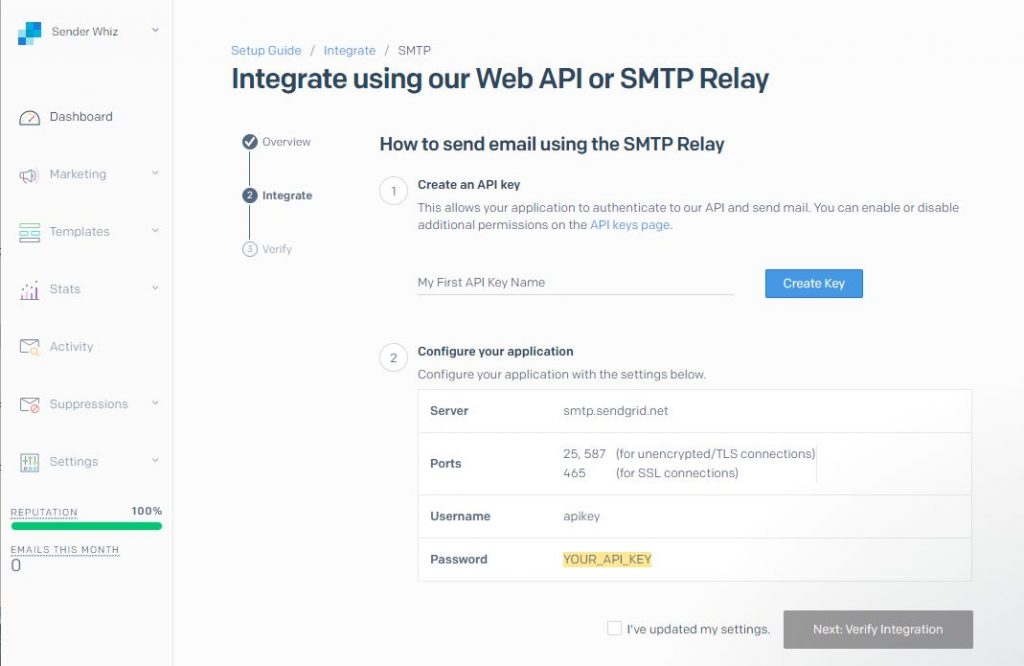Click the Suppressions blocked envelope icon

tap(30, 405)
